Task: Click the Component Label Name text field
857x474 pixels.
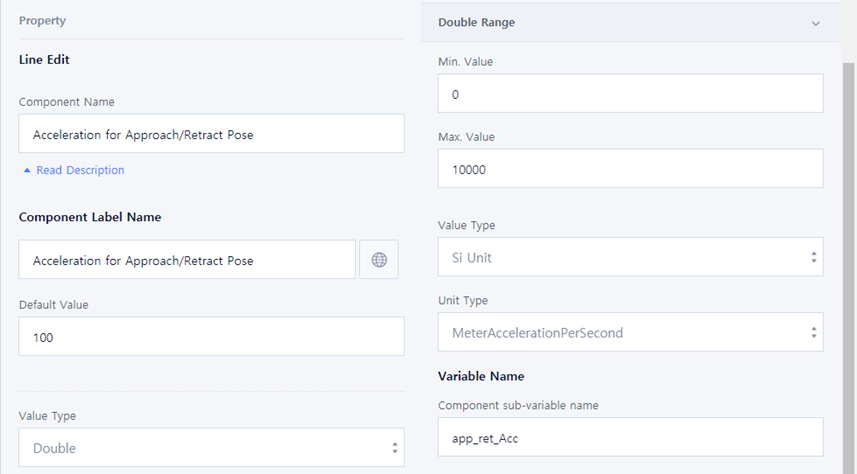Action: click(x=187, y=260)
